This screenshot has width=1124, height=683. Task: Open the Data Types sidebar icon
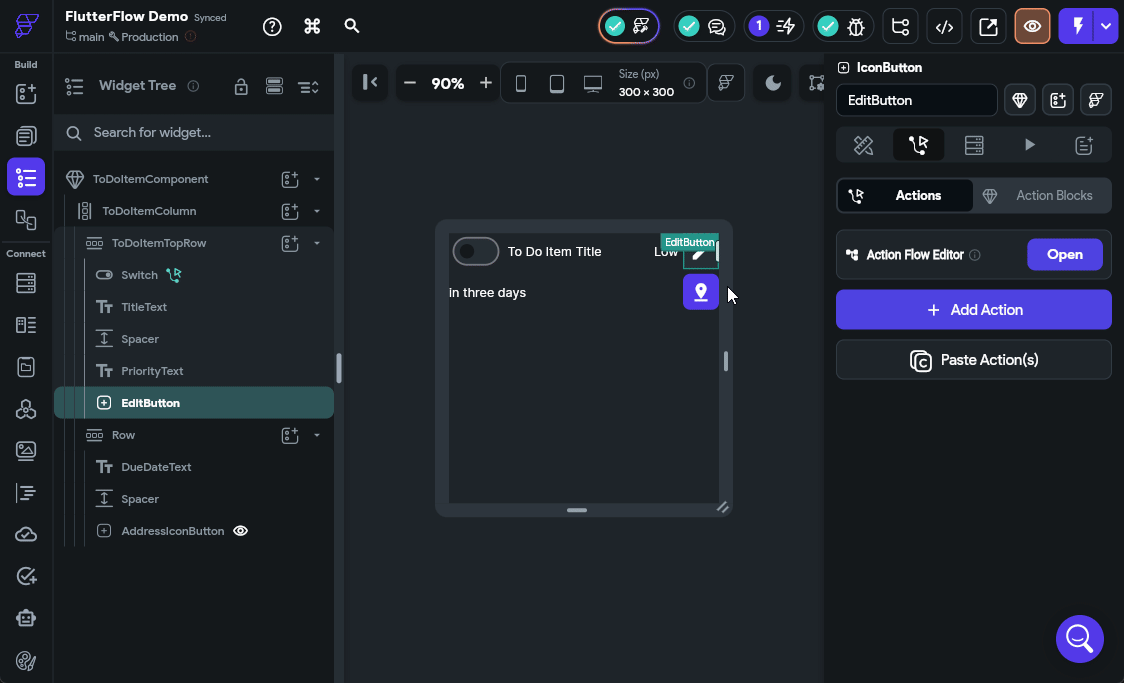pos(26,325)
